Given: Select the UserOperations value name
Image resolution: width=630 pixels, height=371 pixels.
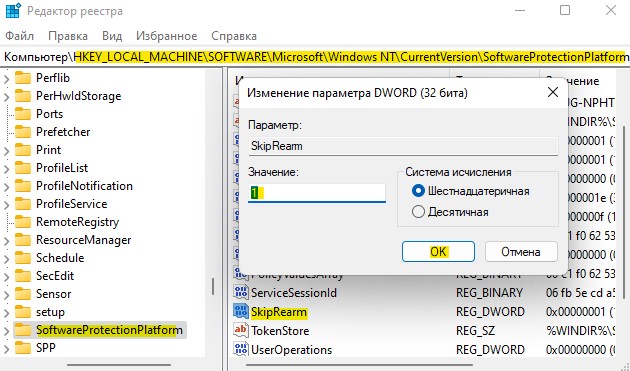Looking at the screenshot, I should point(291,349).
